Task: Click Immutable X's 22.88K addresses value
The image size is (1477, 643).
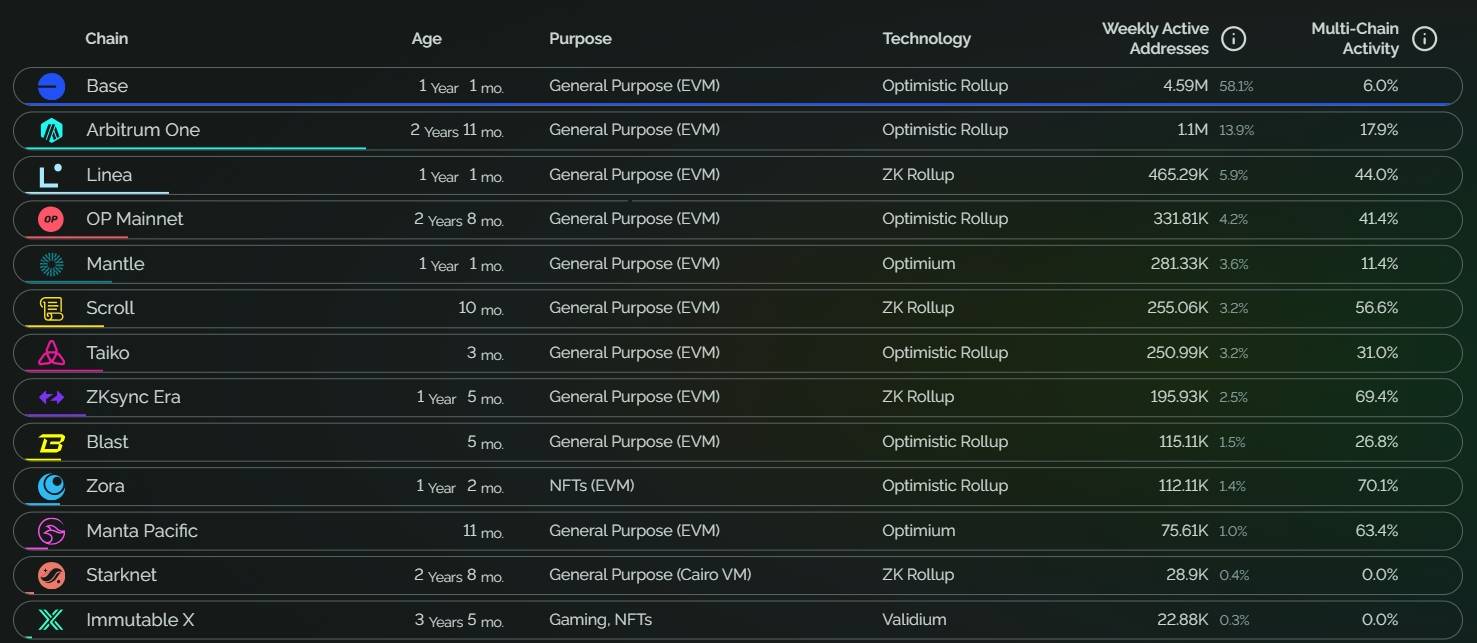Action: pos(1184,620)
